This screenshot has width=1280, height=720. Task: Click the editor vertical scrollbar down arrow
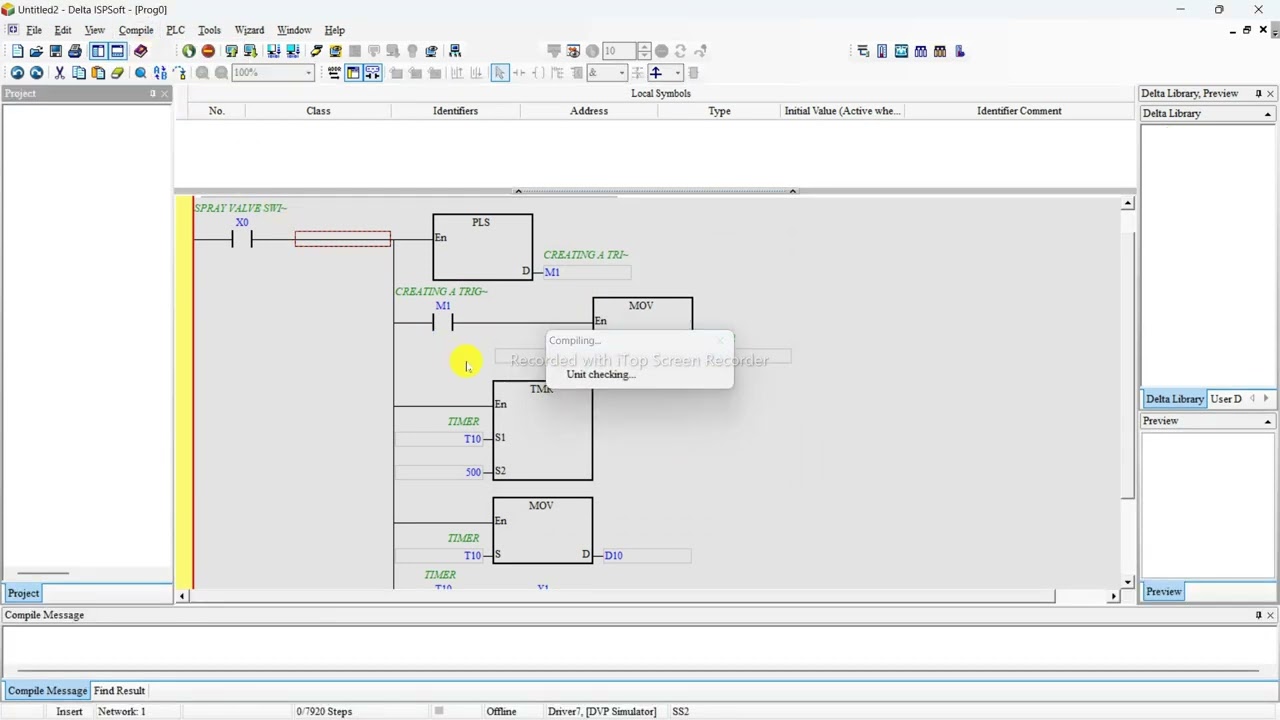[1128, 582]
